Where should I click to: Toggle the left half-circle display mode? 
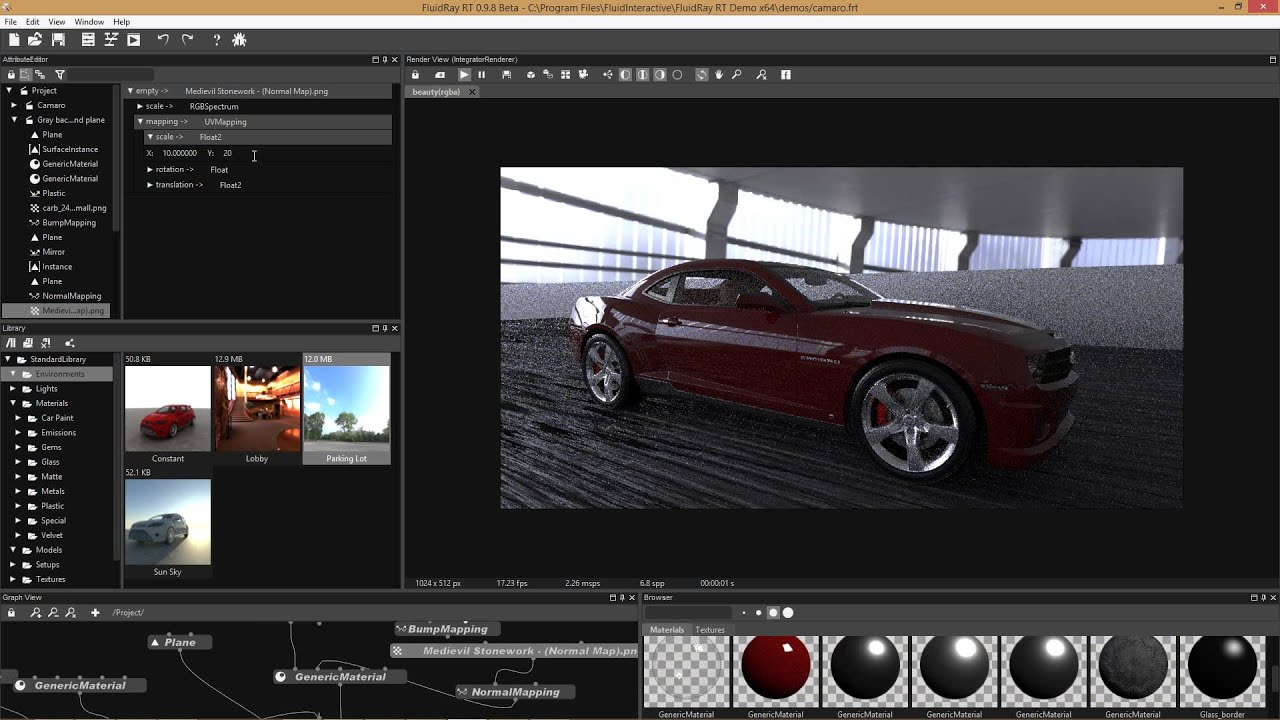[625, 75]
